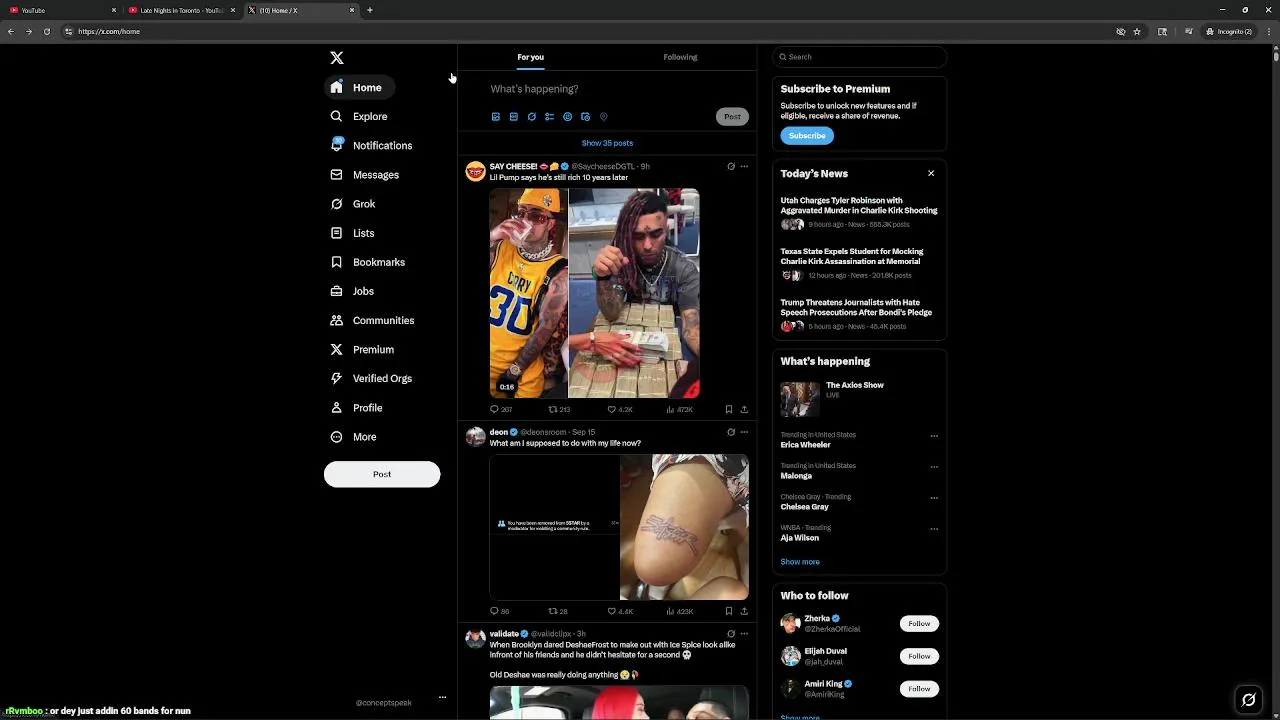Switch to the For you tab

[530, 57]
